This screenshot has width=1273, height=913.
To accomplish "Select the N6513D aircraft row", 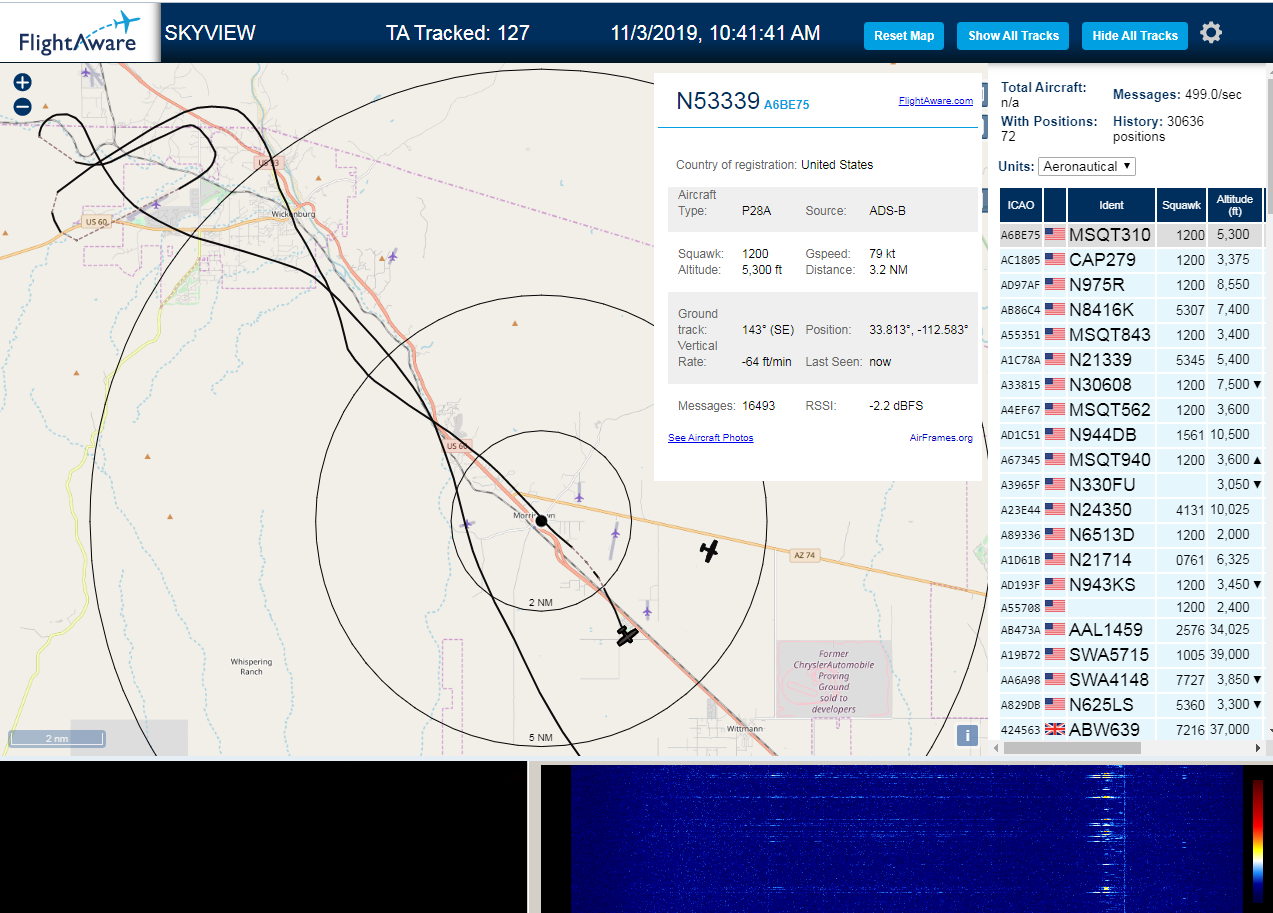I will point(1132,535).
